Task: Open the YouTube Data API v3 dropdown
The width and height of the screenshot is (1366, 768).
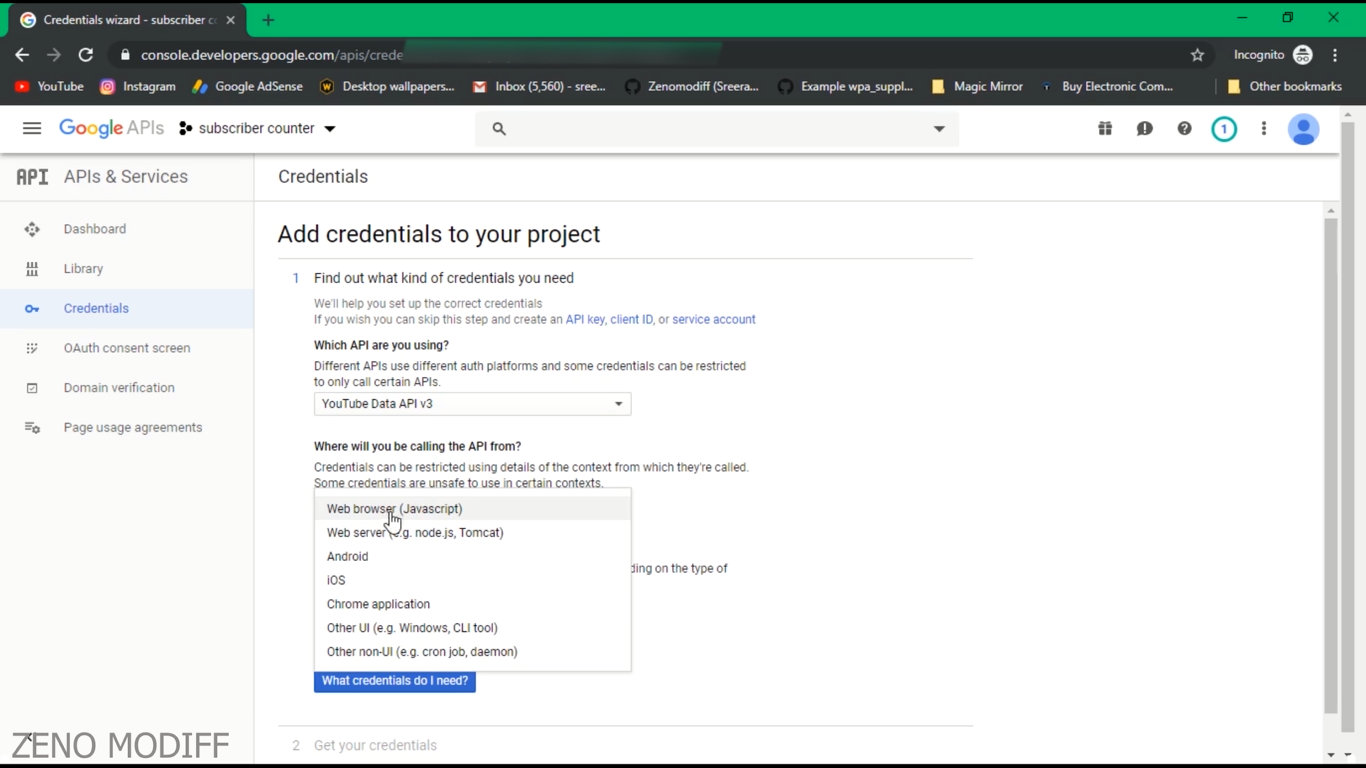Action: 472,404
